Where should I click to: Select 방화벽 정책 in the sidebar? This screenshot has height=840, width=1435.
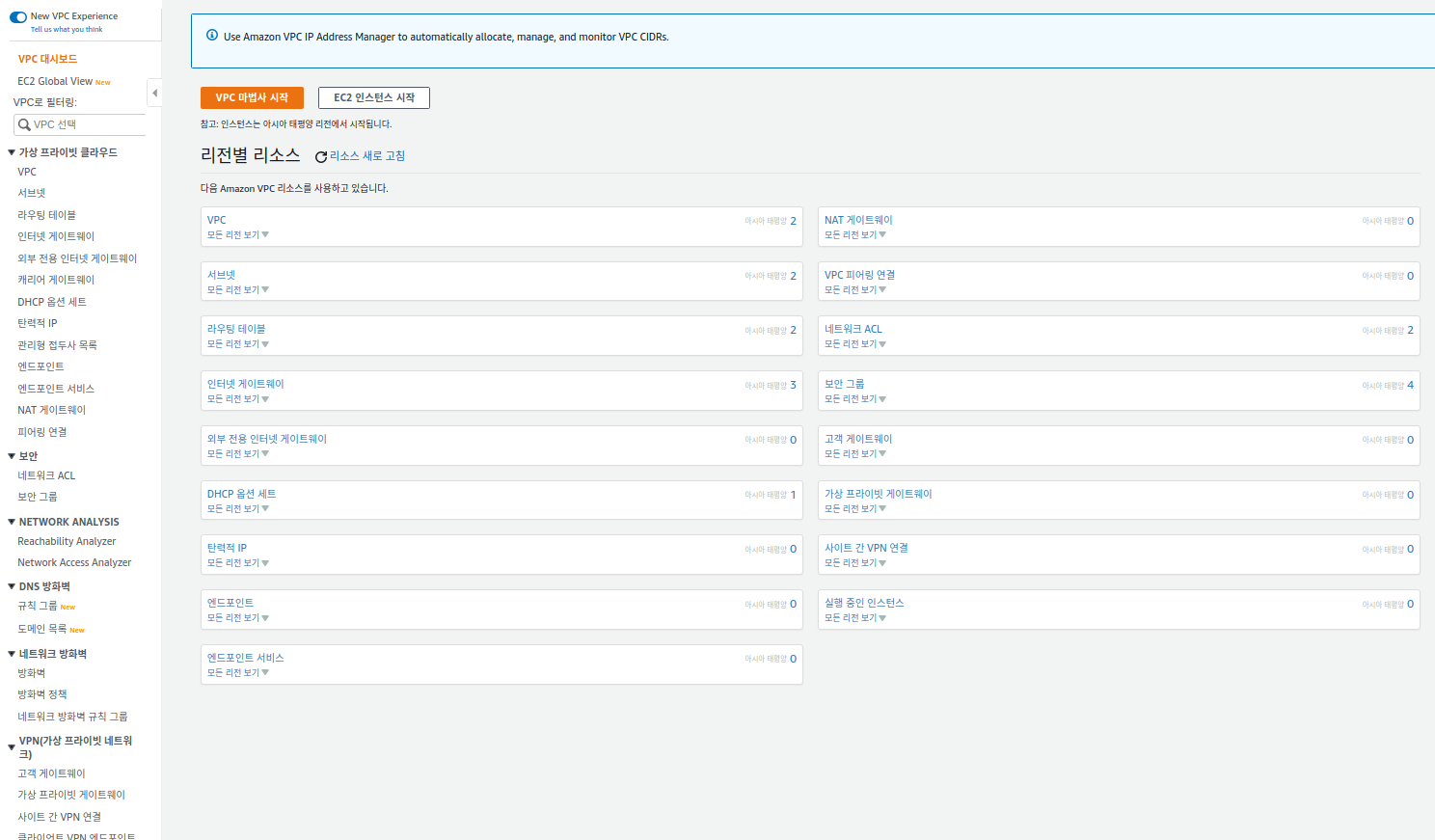coord(42,694)
